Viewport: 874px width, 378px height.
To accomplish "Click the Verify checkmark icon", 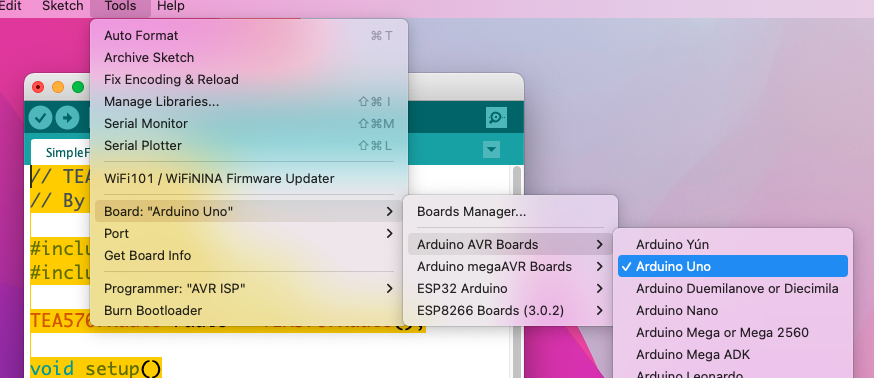I will coord(41,118).
